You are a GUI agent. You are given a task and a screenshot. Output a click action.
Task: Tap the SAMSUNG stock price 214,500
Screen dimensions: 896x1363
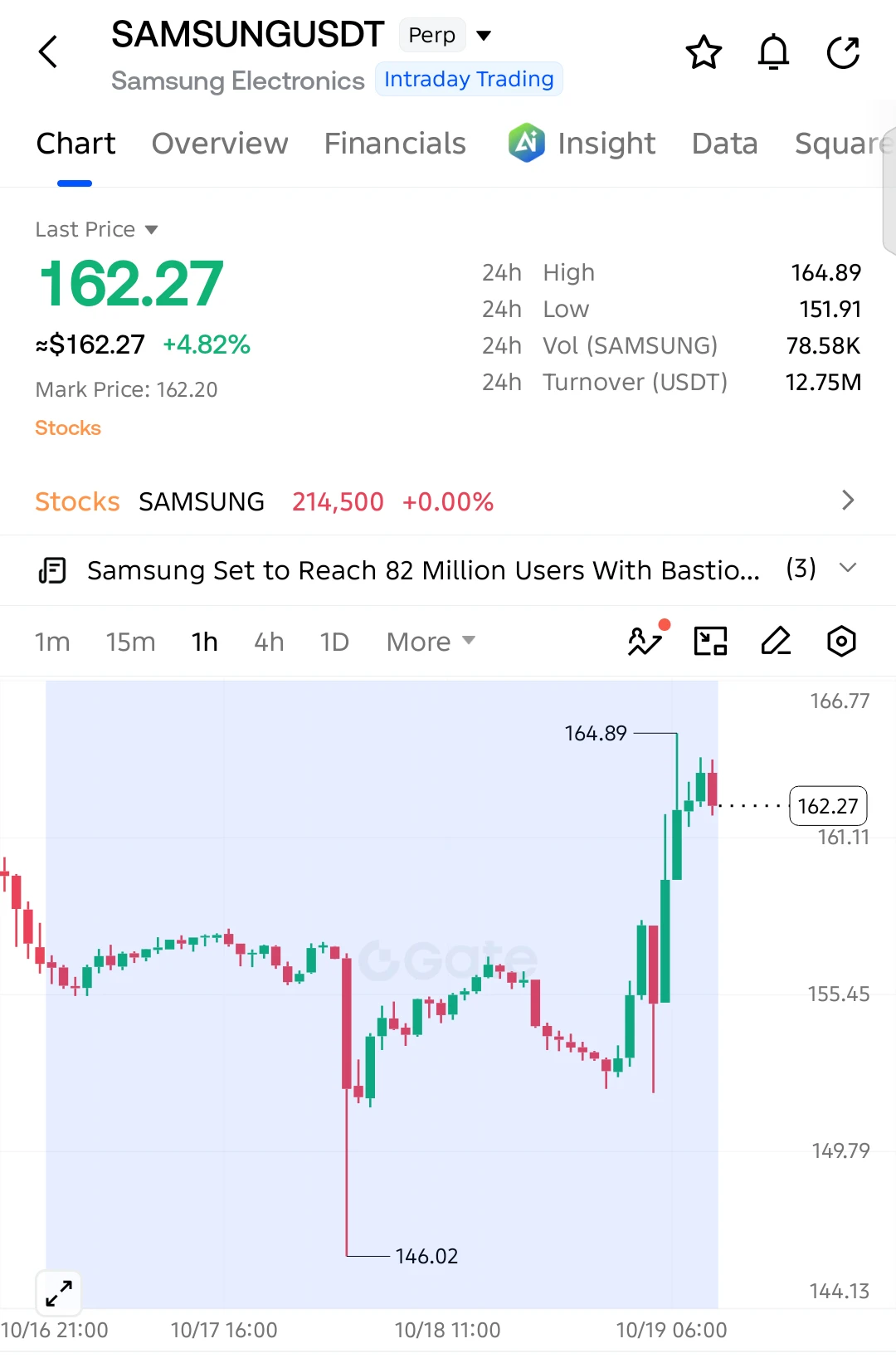click(338, 501)
